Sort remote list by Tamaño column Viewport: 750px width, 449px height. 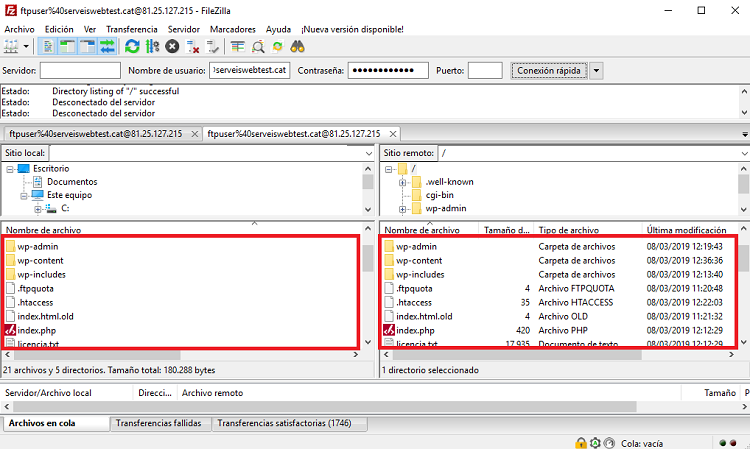coord(506,230)
